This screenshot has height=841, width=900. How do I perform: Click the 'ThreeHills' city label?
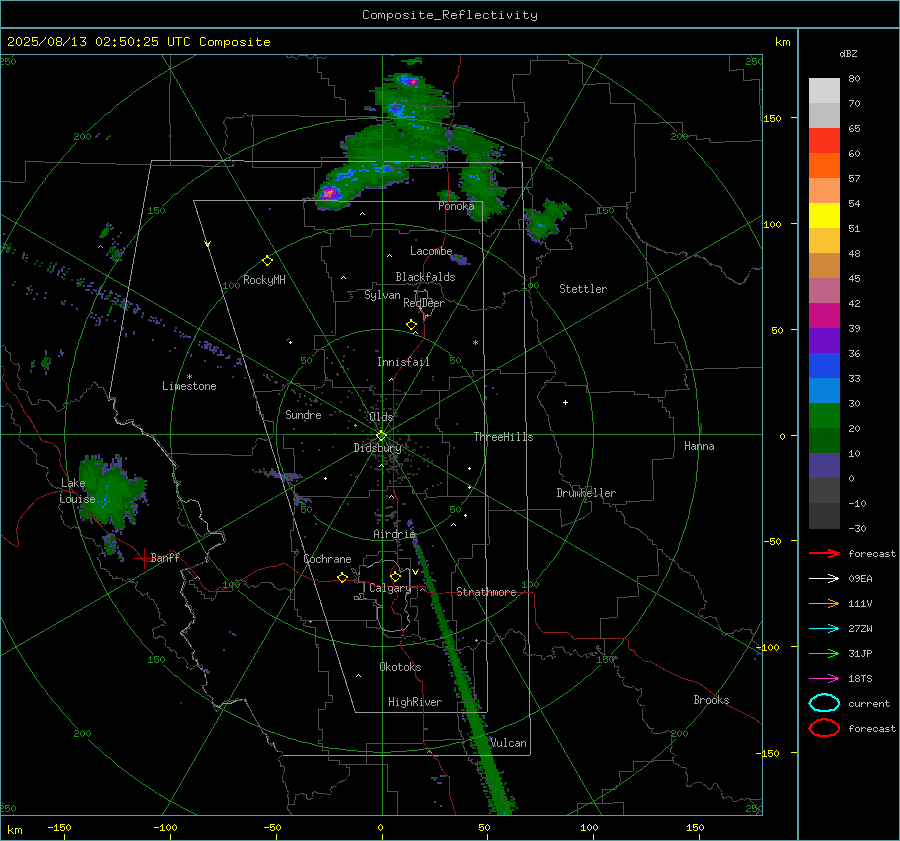pyautogui.click(x=503, y=437)
